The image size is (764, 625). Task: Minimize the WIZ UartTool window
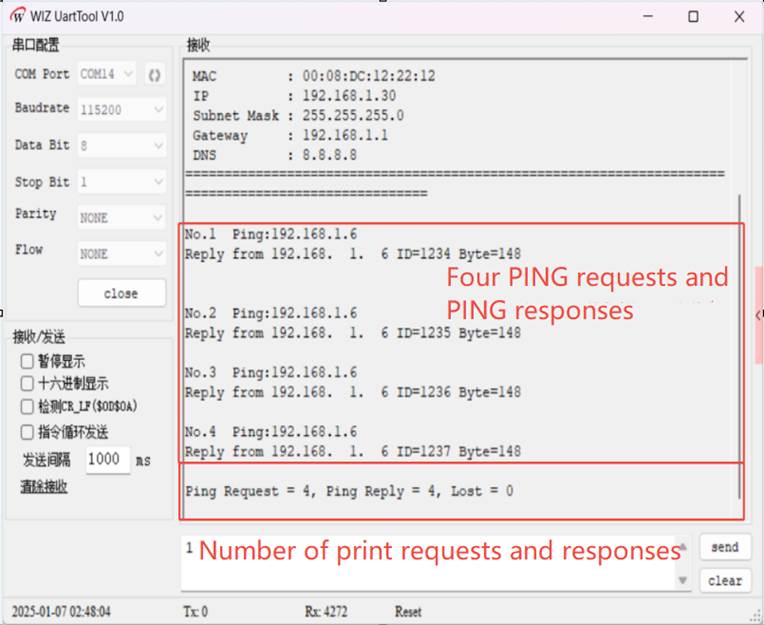tap(647, 16)
